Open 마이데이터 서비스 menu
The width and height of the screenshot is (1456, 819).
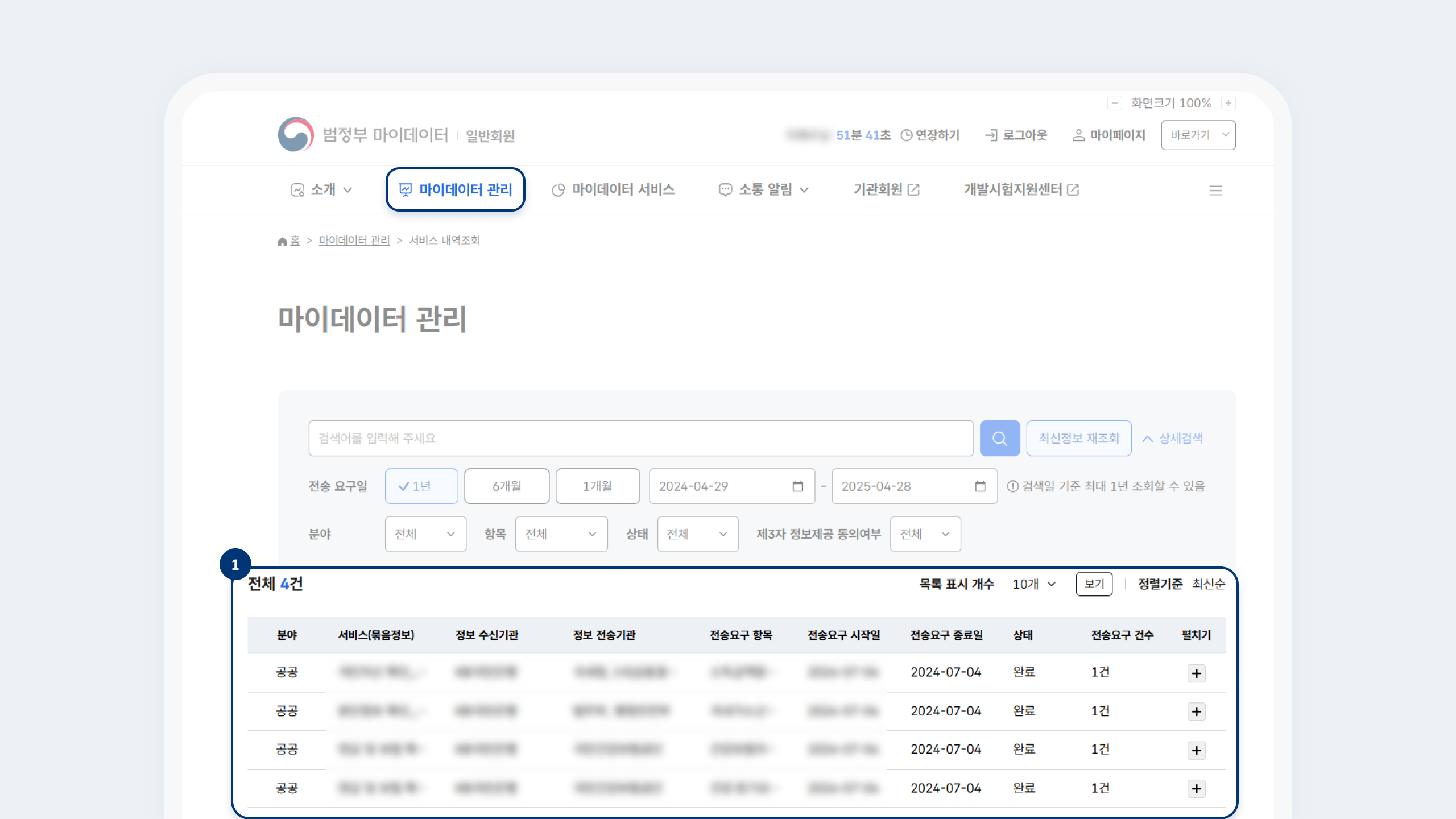(x=613, y=189)
